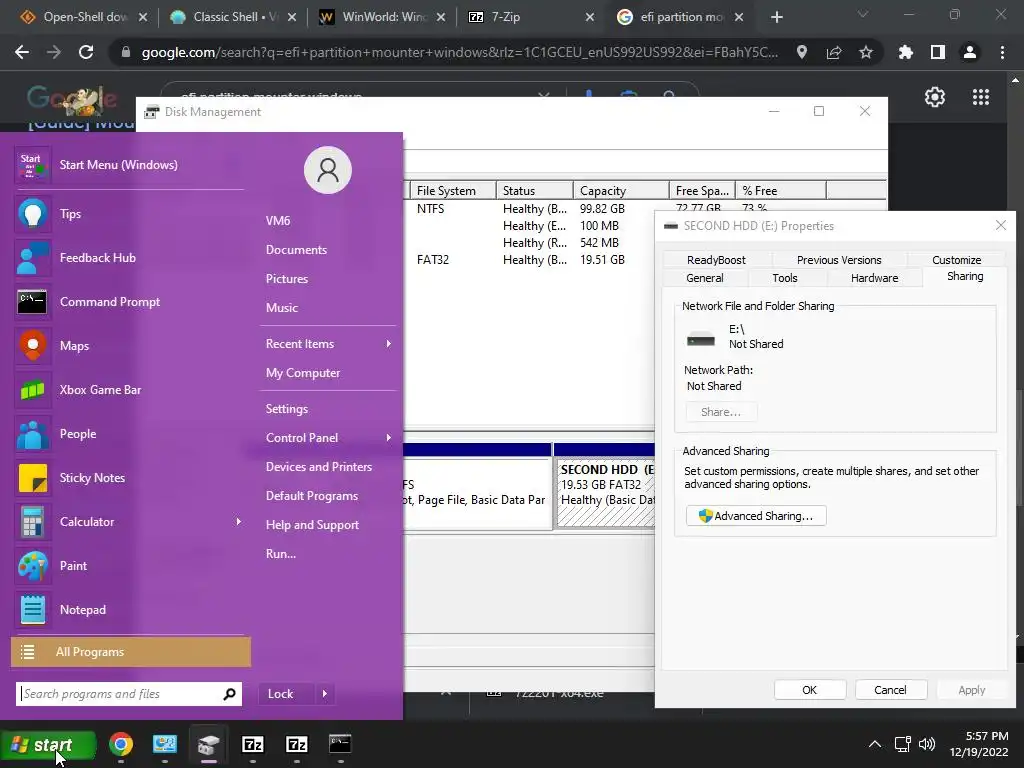Click the Chrome extensions puzzle icon

(905, 52)
